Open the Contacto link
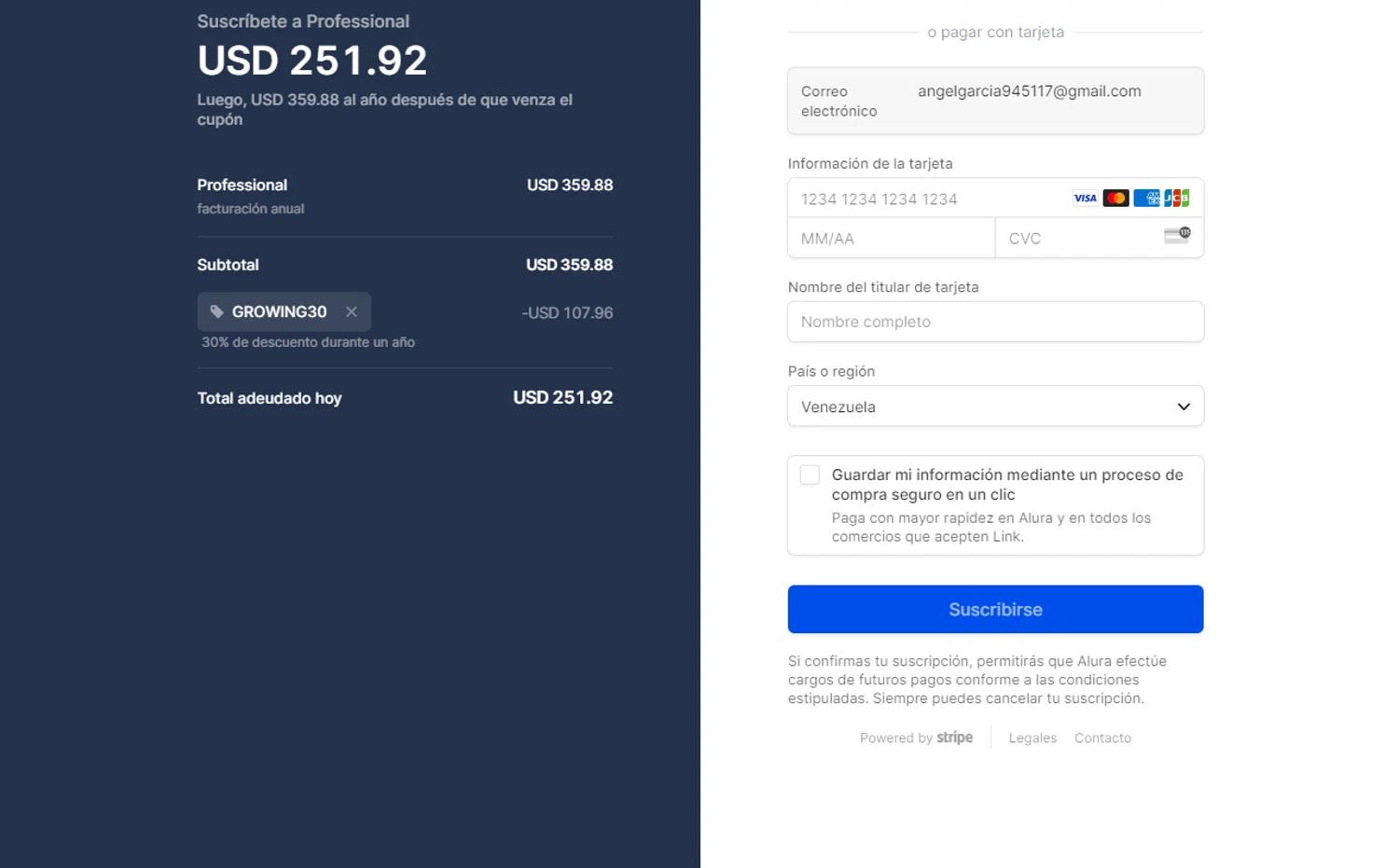 click(1102, 738)
